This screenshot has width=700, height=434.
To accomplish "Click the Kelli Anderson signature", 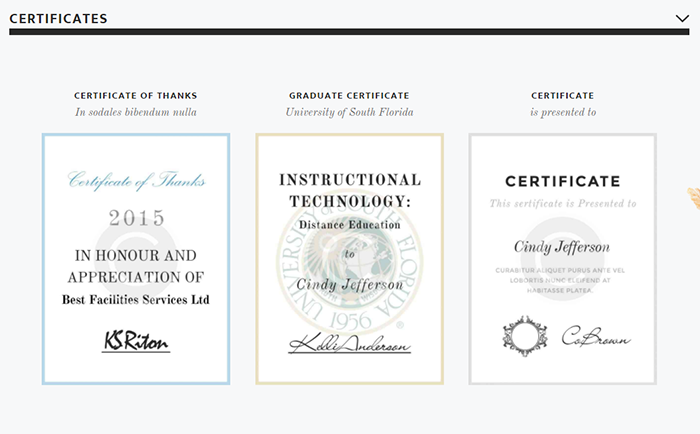I will [349, 344].
